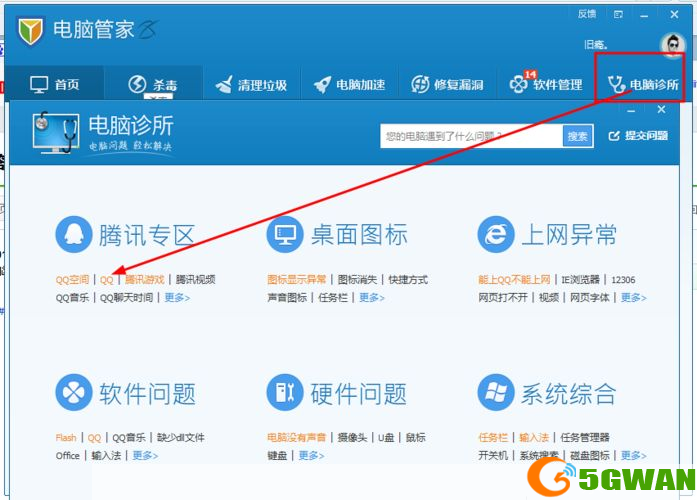Go to the 电脑加速 tab
The height and width of the screenshot is (500, 697).
coord(349,84)
